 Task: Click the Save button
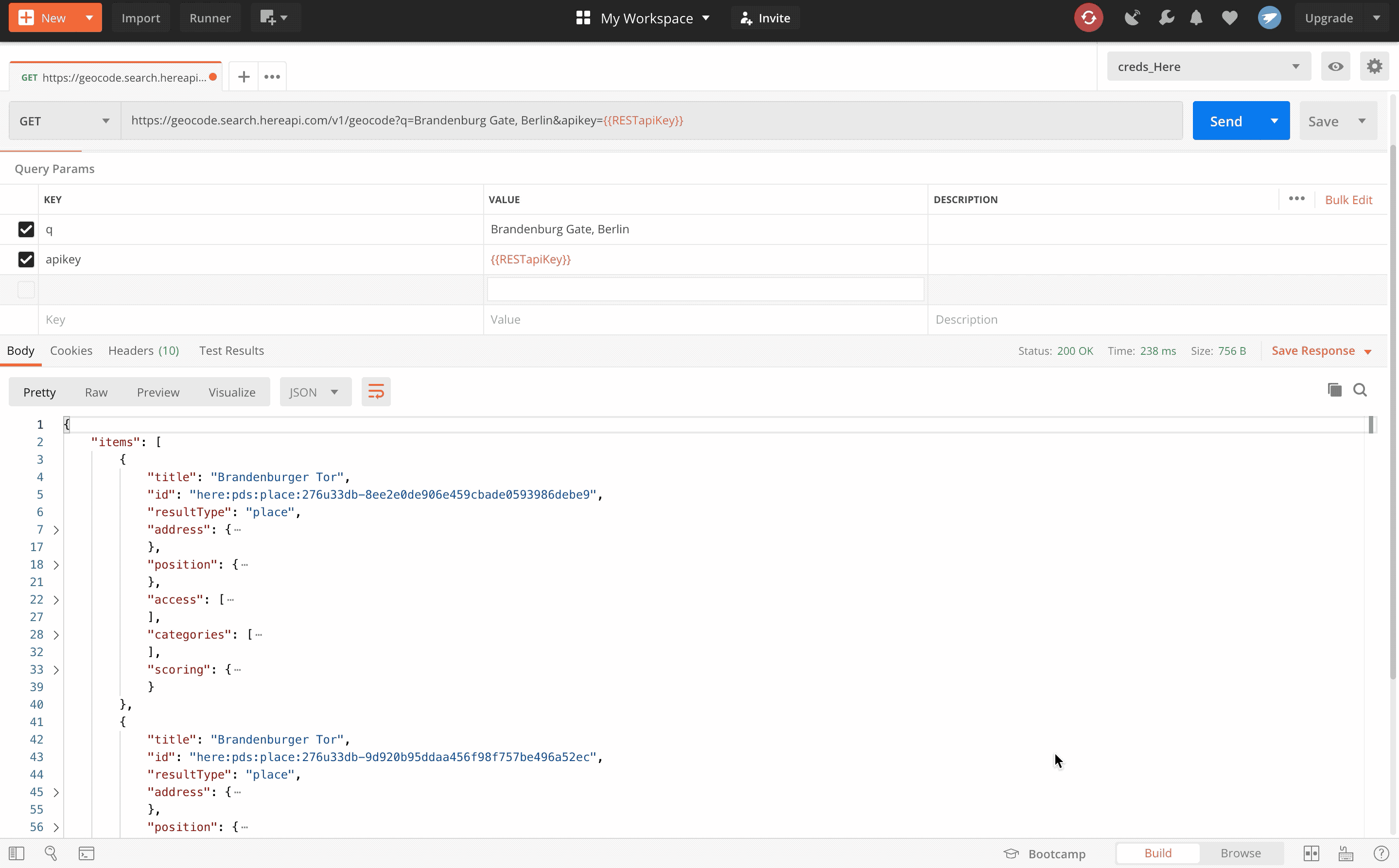click(x=1323, y=121)
